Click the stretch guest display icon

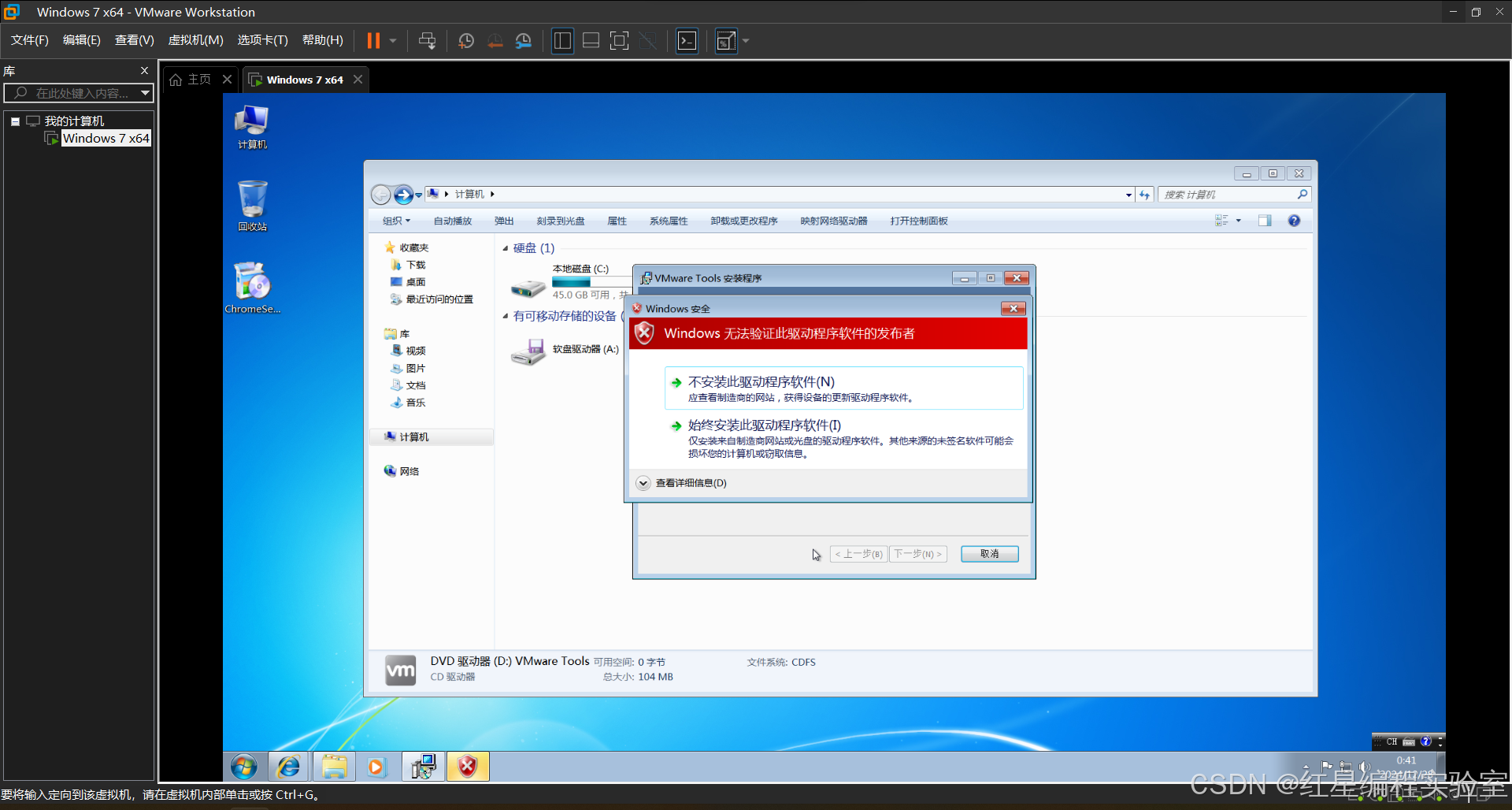(x=725, y=40)
